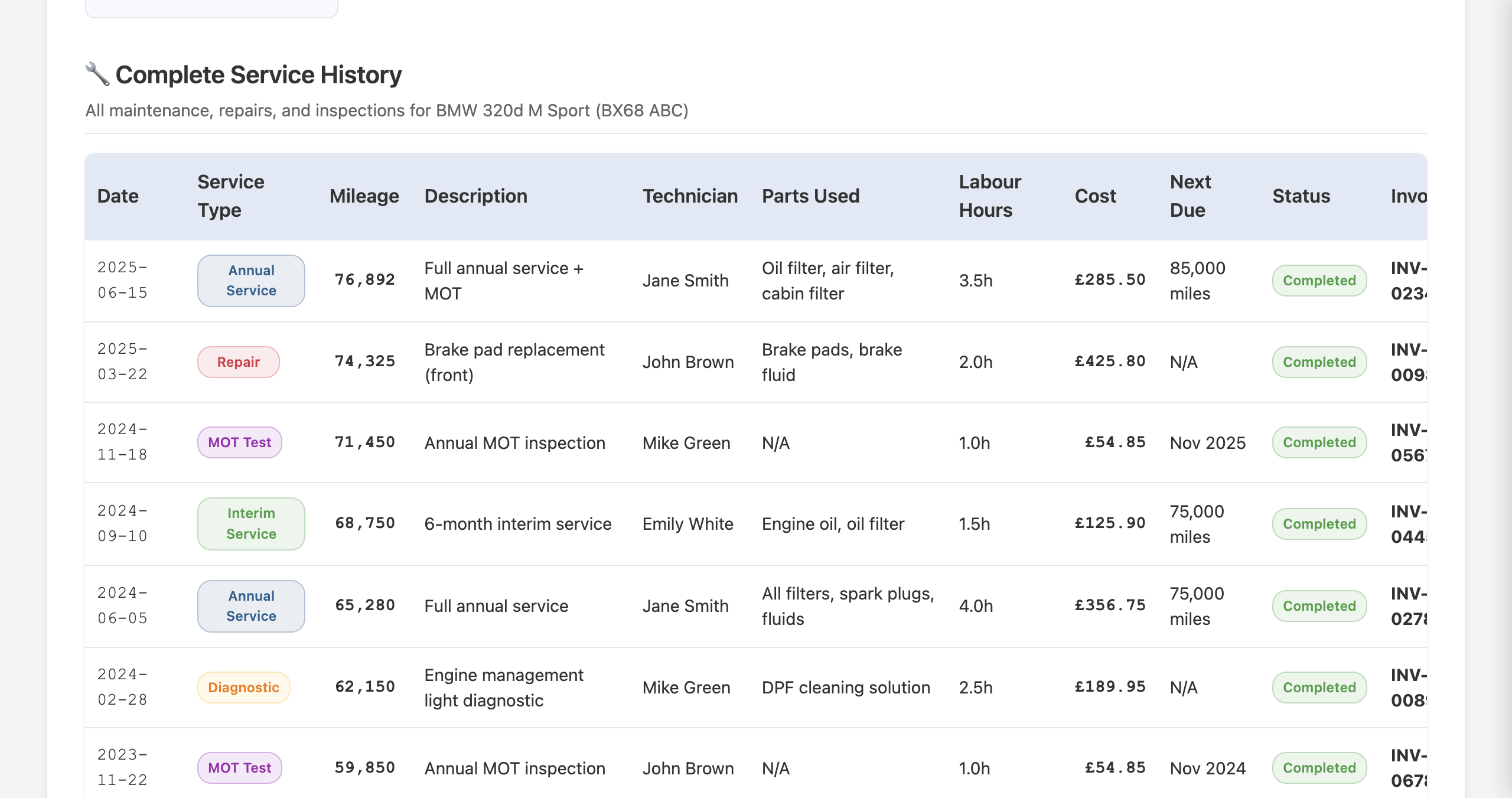Click the Completed status on the brake repair row
Screen dimensions: 1512x798
[x=1319, y=361]
